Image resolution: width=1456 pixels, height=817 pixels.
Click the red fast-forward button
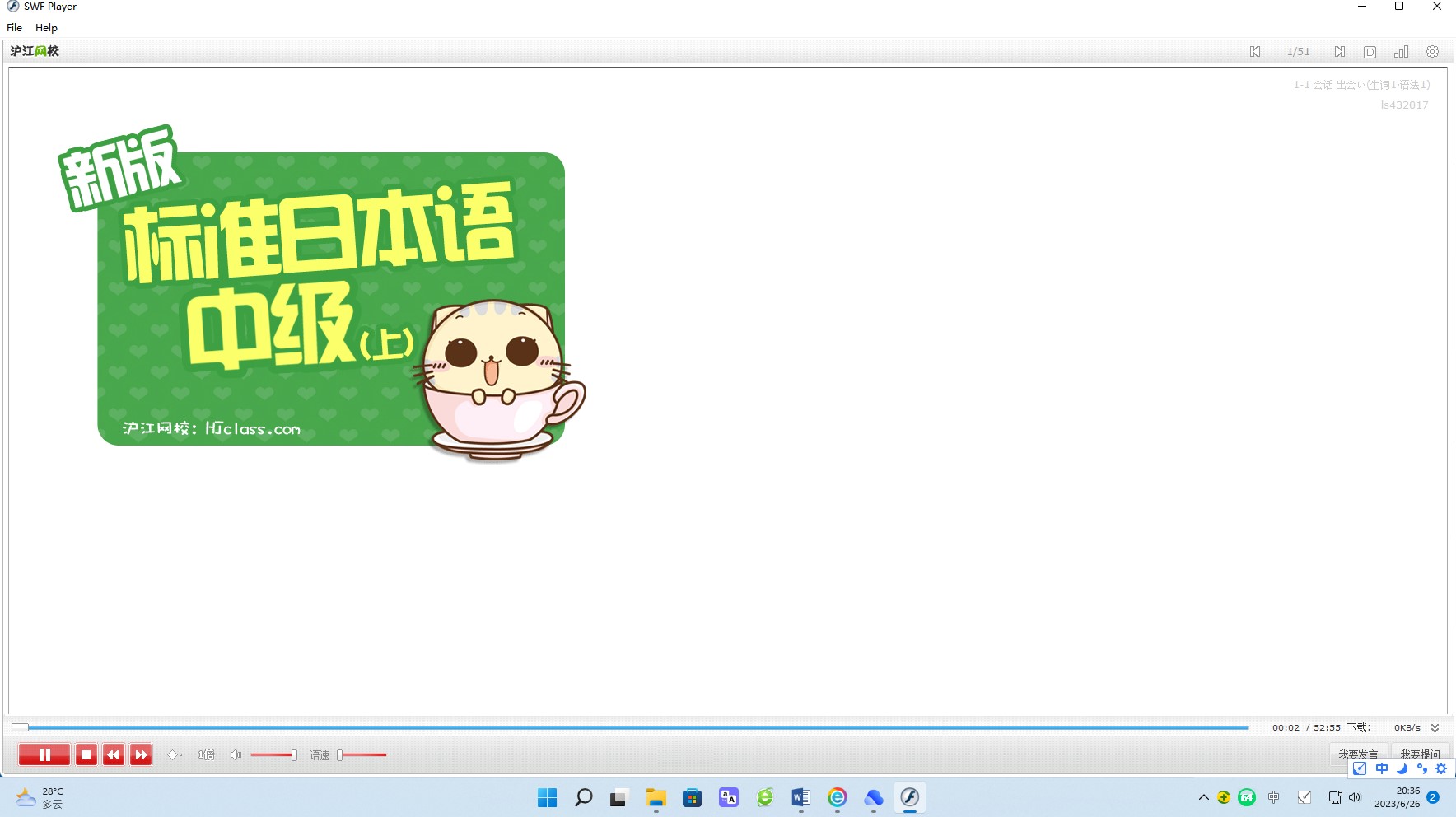141,754
